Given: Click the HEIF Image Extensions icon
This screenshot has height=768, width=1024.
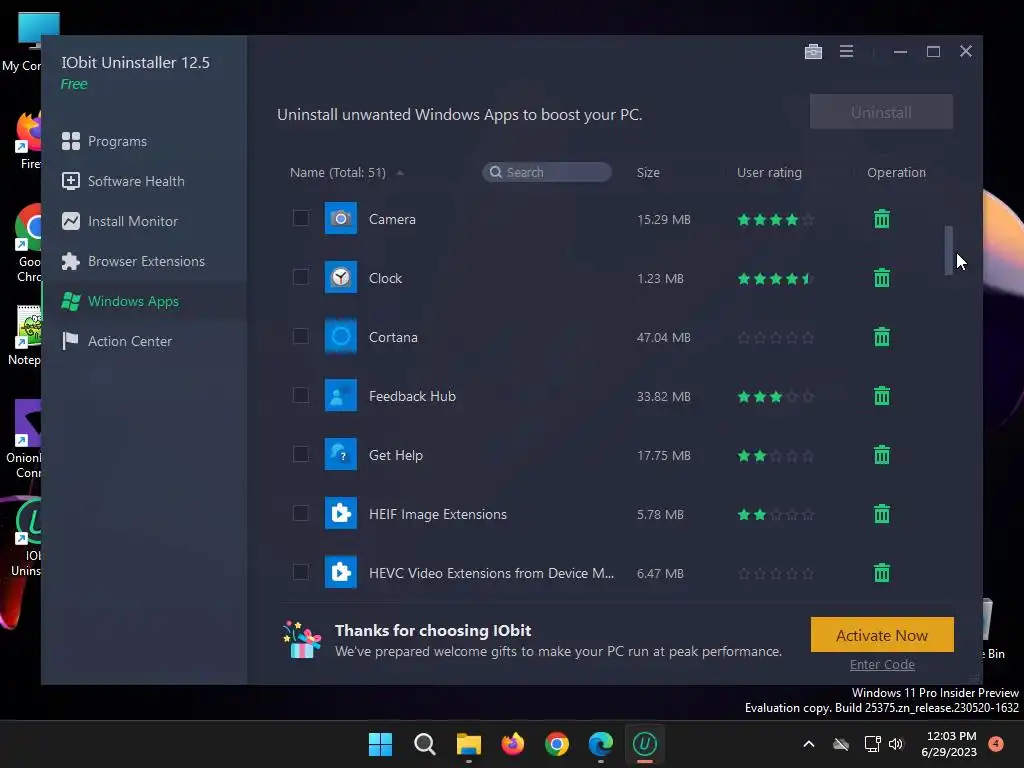Looking at the screenshot, I should pyautogui.click(x=341, y=513).
